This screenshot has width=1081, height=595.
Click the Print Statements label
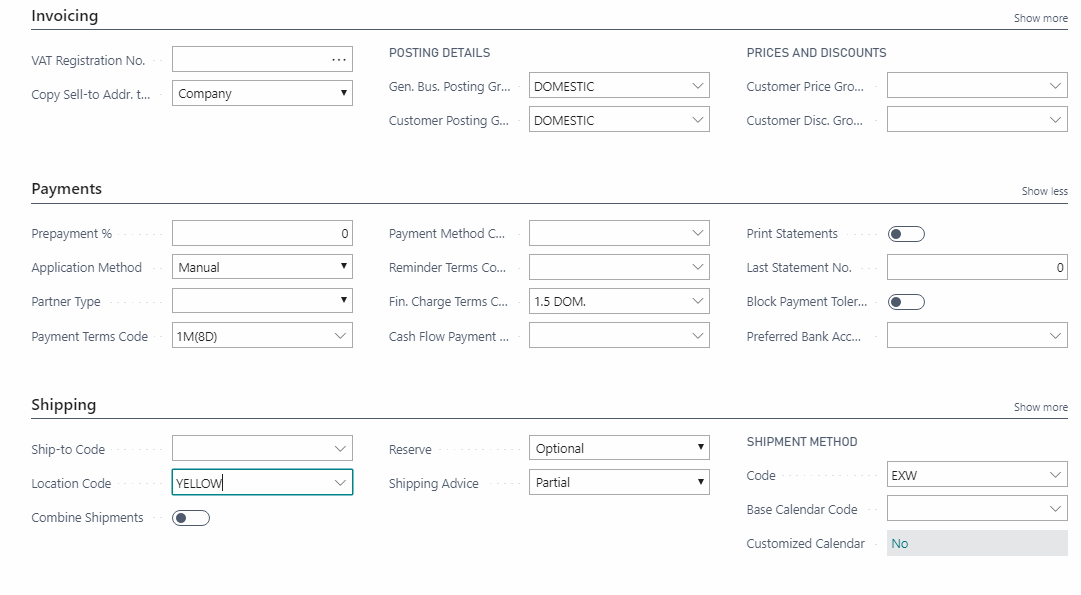(x=792, y=234)
